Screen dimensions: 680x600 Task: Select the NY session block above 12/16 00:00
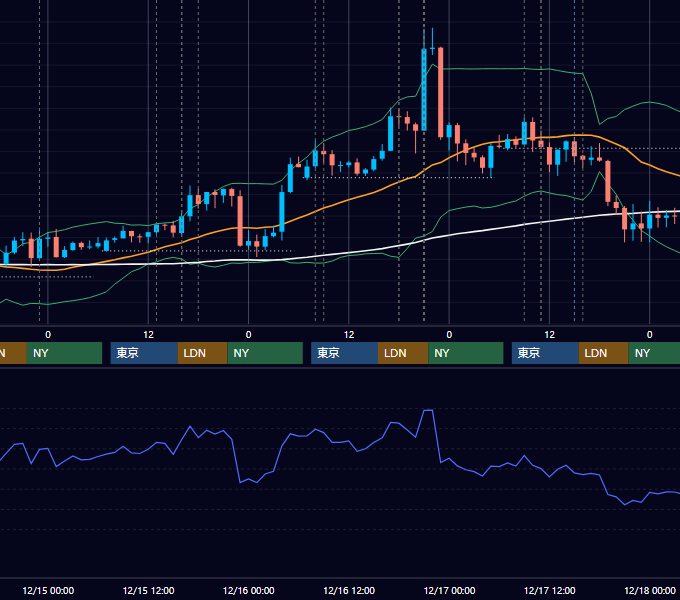coord(265,353)
